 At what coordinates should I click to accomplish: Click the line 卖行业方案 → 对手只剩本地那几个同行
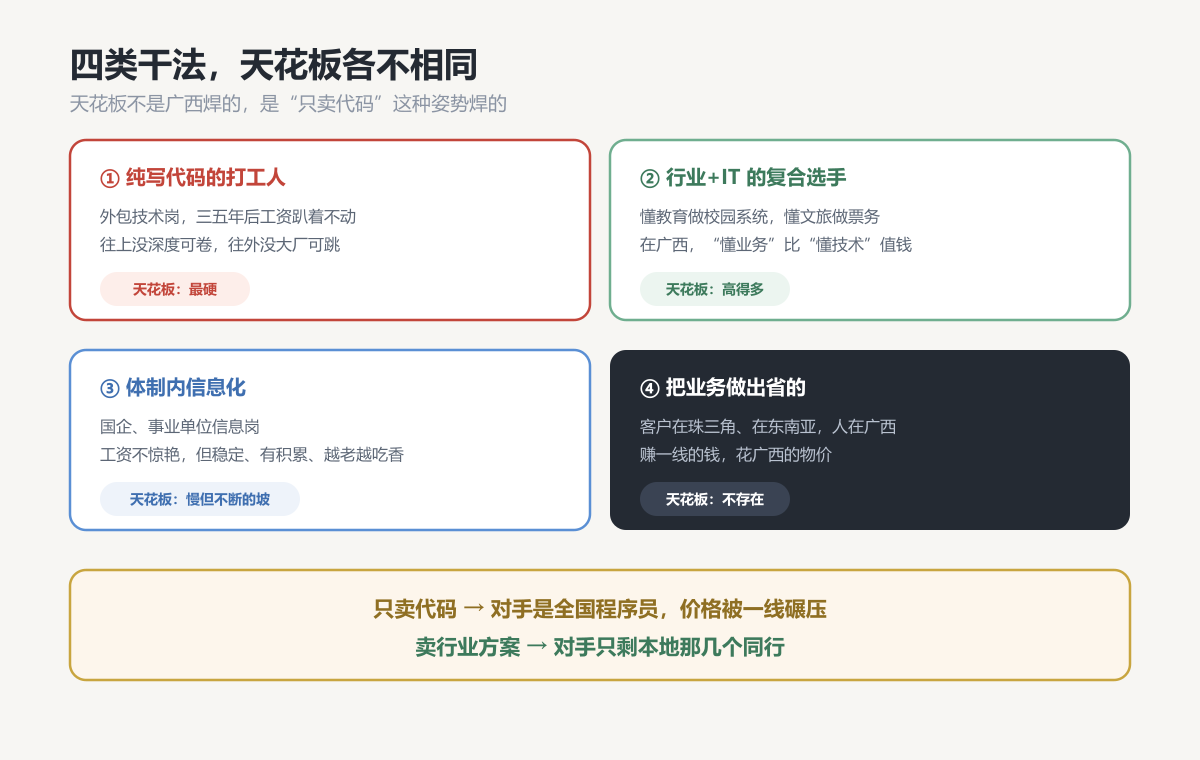(x=600, y=647)
